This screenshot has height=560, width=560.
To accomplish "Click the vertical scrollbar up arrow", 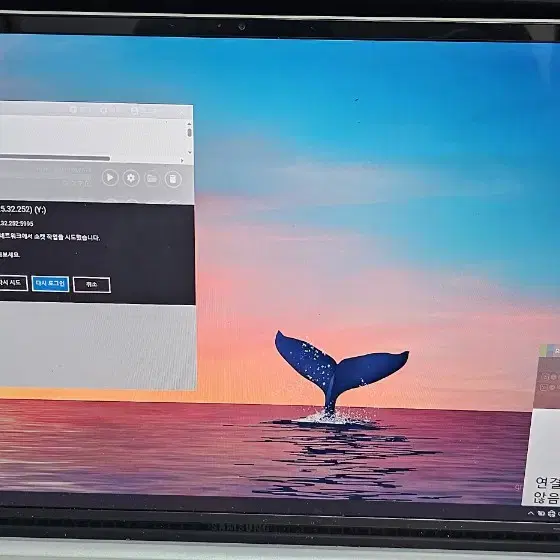I will [x=189, y=124].
